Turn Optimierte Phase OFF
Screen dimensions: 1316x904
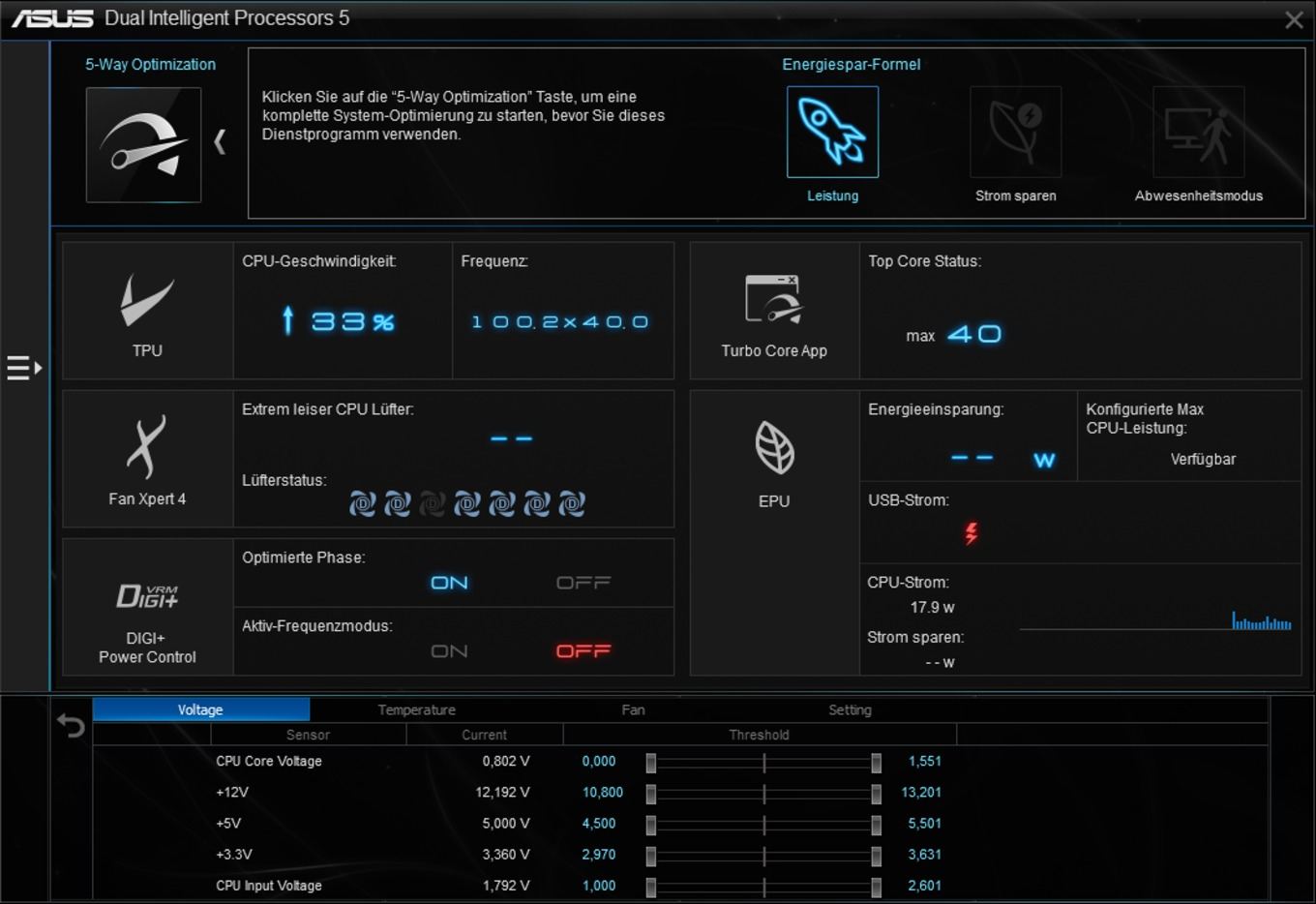[x=583, y=583]
